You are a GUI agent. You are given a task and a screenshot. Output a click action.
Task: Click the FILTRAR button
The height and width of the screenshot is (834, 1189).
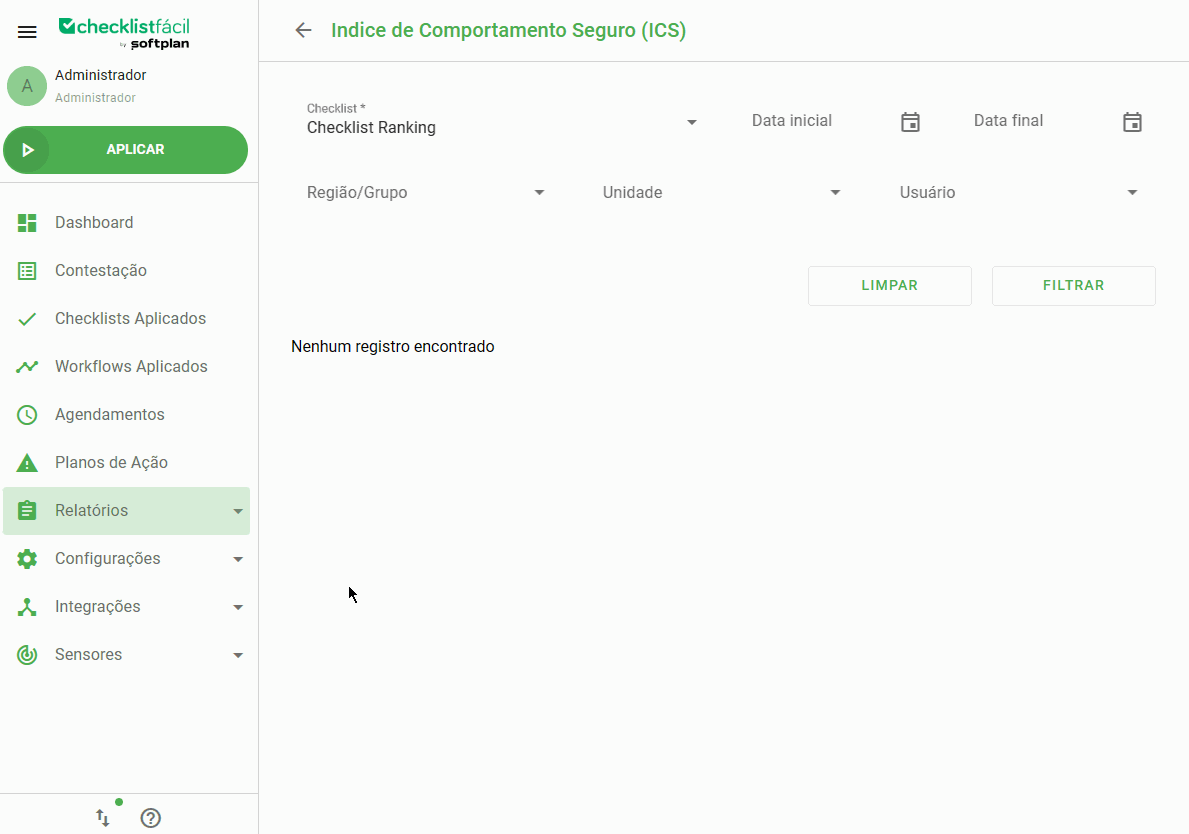tap(1073, 286)
